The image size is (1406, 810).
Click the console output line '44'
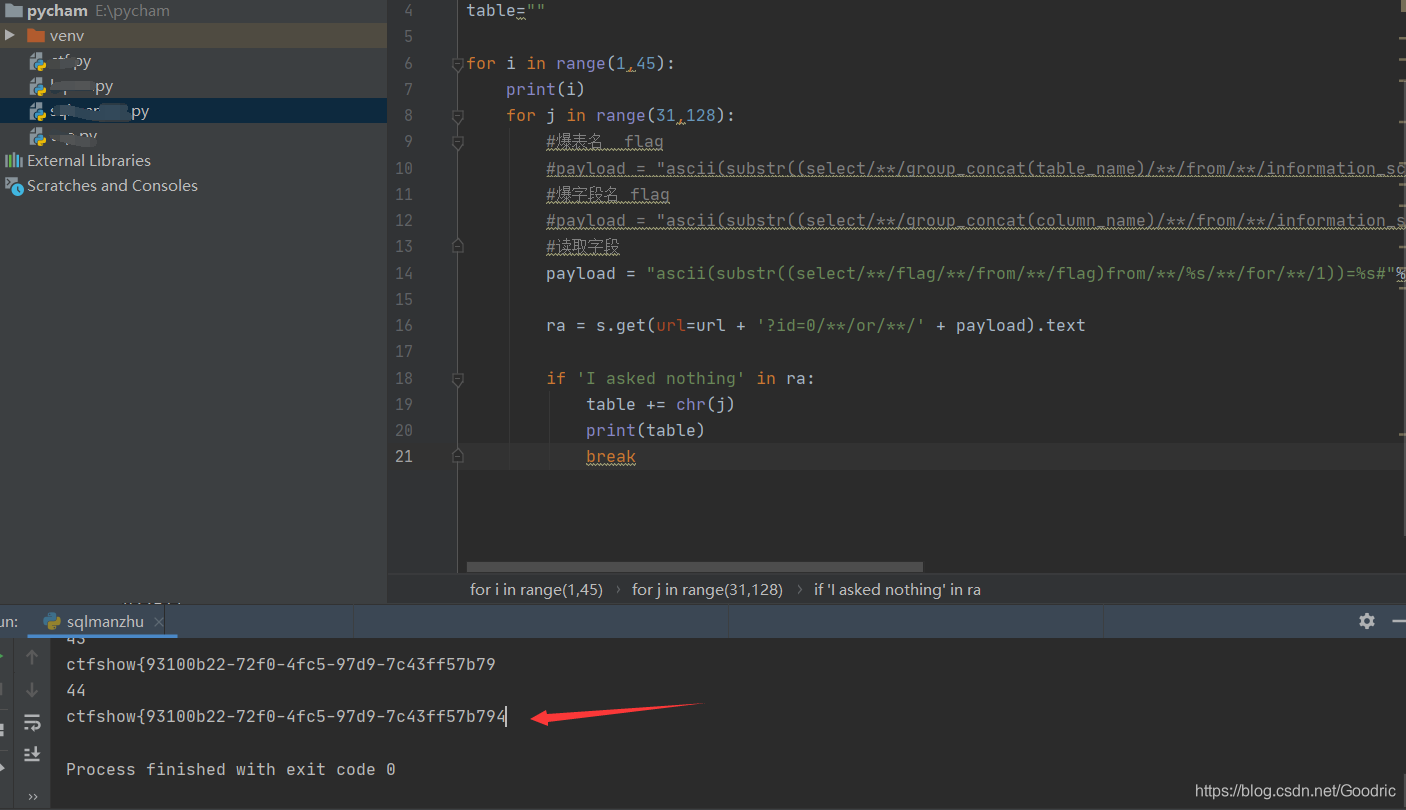coord(76,690)
